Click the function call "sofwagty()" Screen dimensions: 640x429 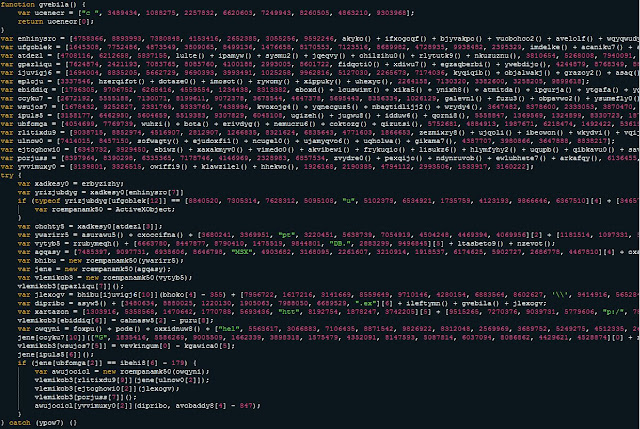pyautogui.click(x=158, y=141)
